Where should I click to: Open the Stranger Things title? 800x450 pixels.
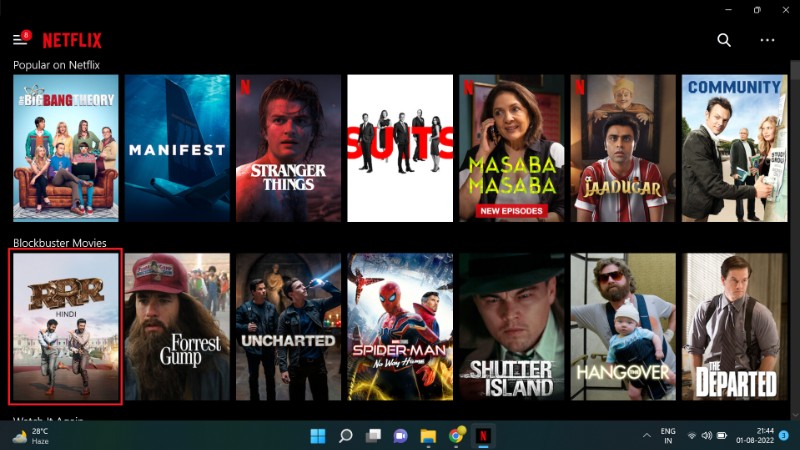pyautogui.click(x=288, y=148)
